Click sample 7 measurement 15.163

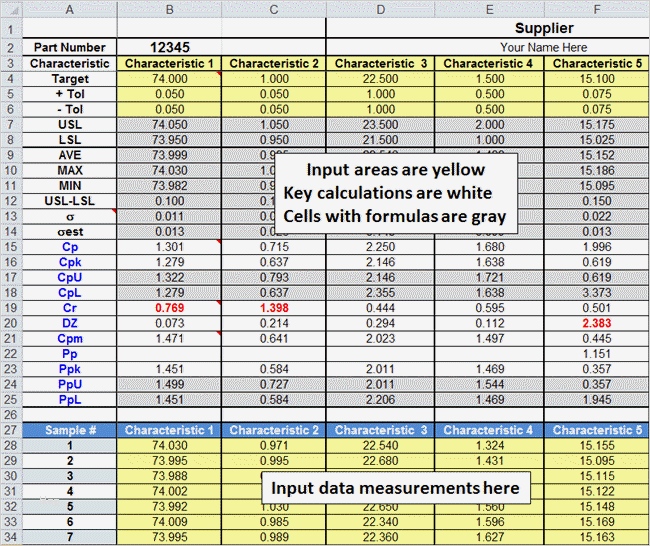tap(597, 537)
